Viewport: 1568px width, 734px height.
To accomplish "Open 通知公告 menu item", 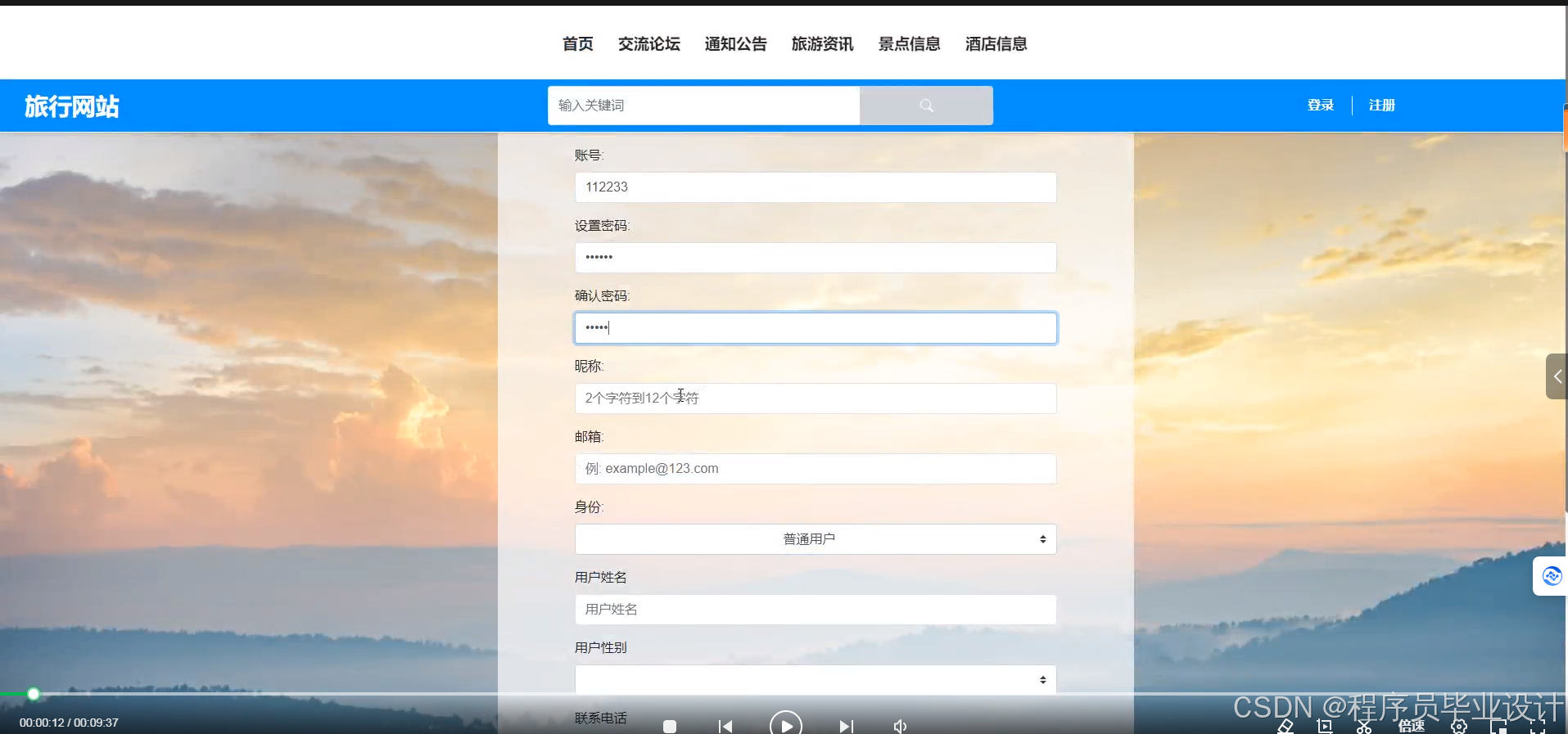I will (735, 44).
